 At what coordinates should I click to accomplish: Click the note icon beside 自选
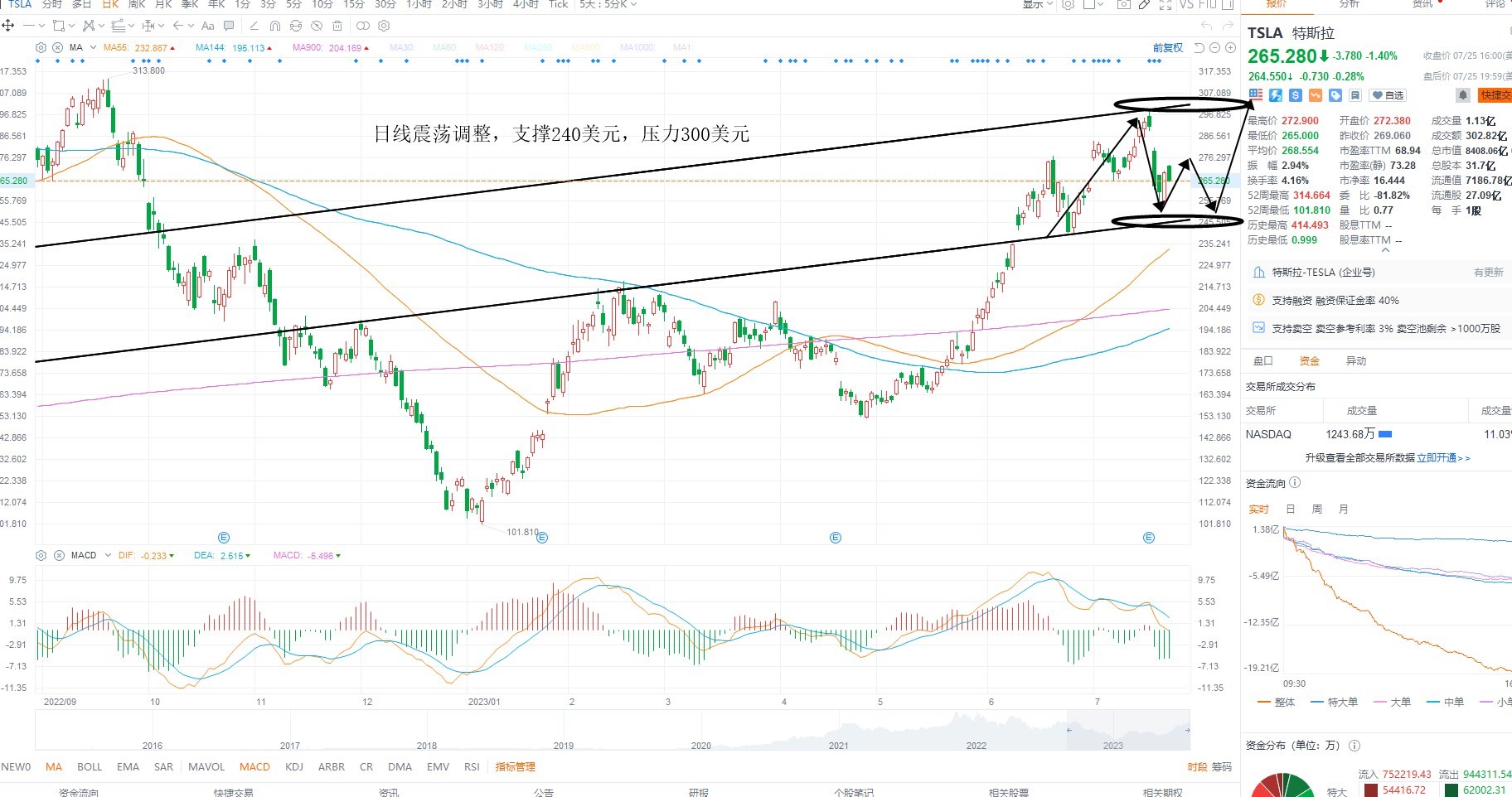pos(1355,95)
